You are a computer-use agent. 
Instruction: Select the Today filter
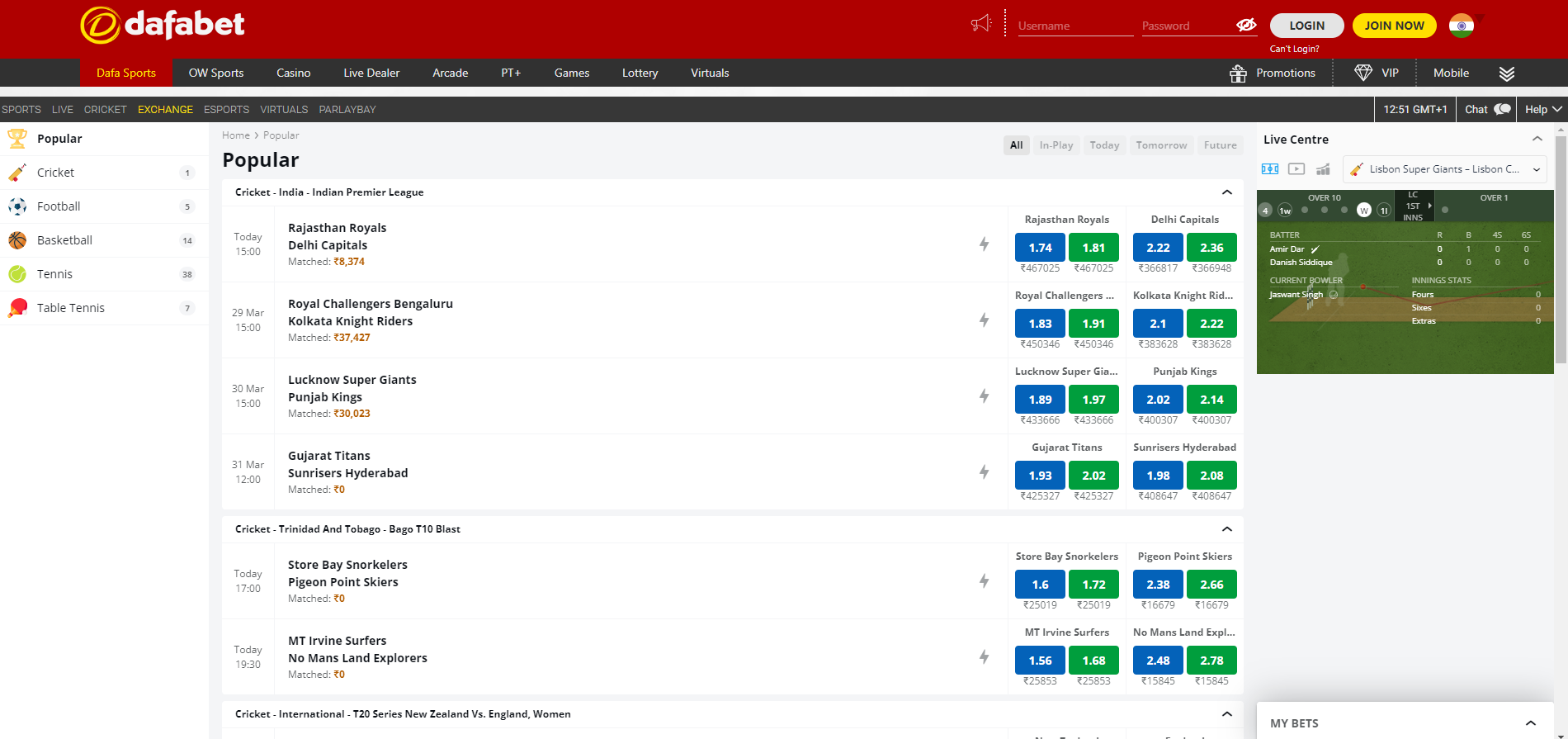1104,145
